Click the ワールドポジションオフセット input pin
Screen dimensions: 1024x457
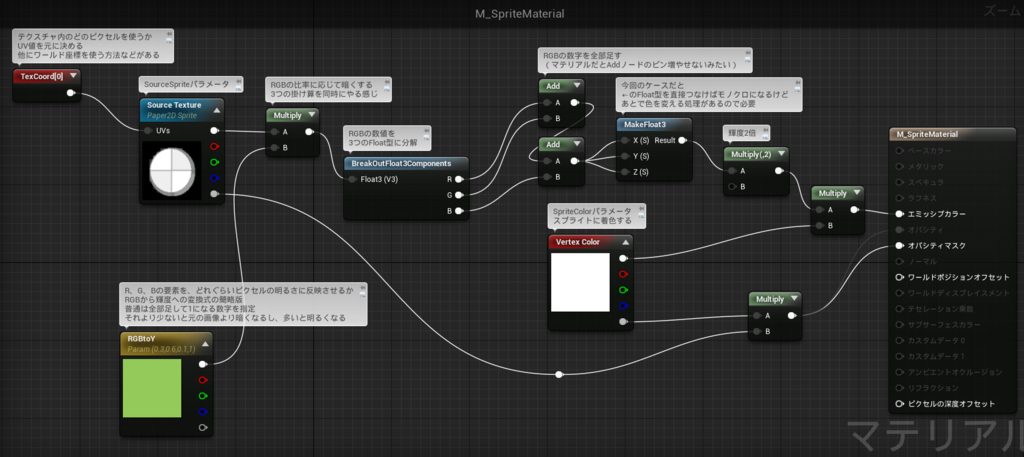pyautogui.click(x=899, y=277)
